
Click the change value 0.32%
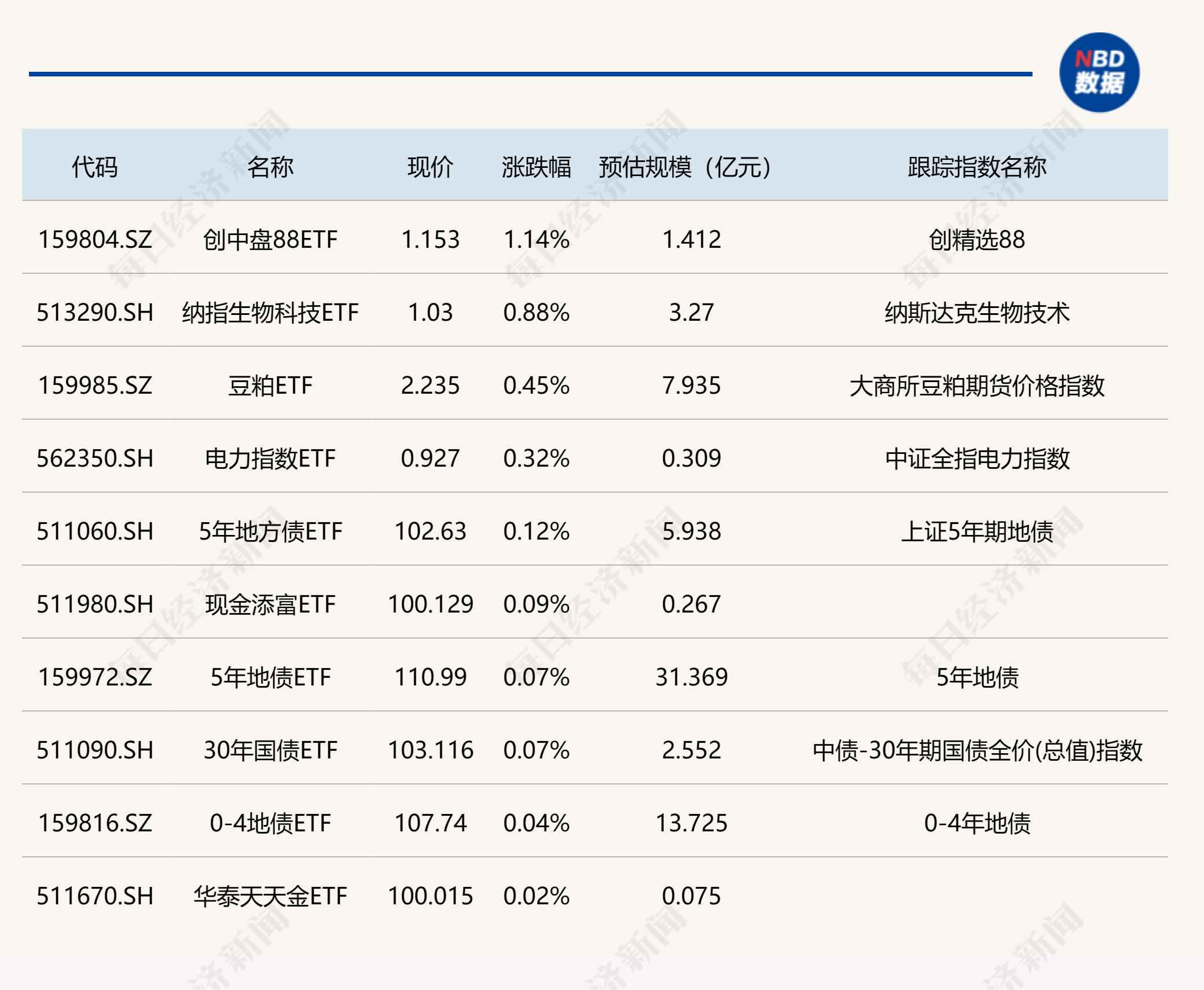coord(537,459)
